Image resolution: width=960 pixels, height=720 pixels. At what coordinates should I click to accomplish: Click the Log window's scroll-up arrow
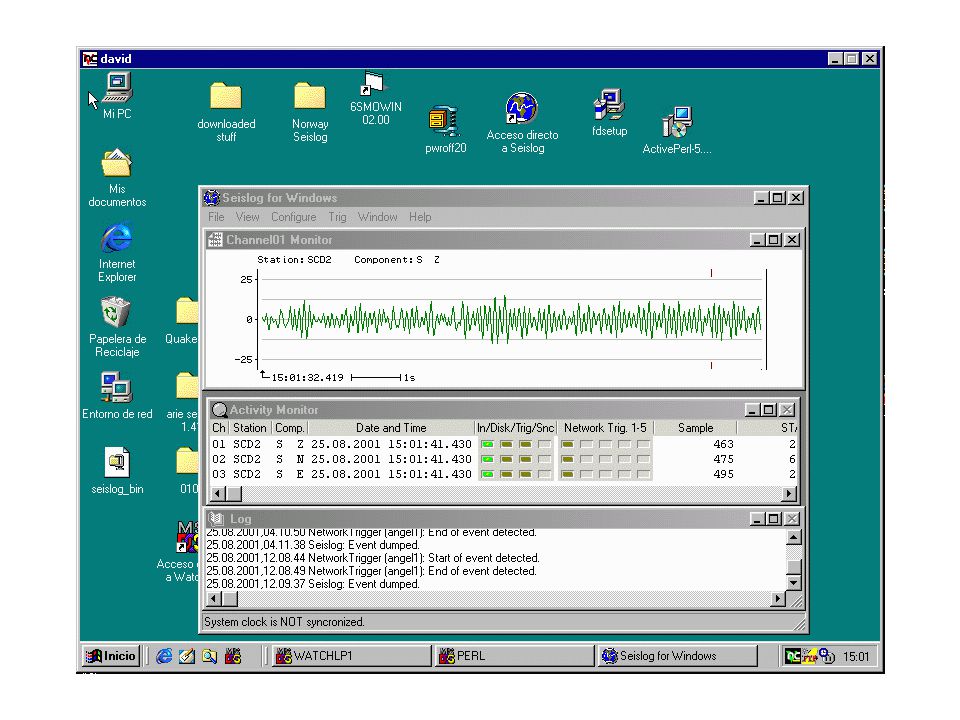click(x=793, y=538)
